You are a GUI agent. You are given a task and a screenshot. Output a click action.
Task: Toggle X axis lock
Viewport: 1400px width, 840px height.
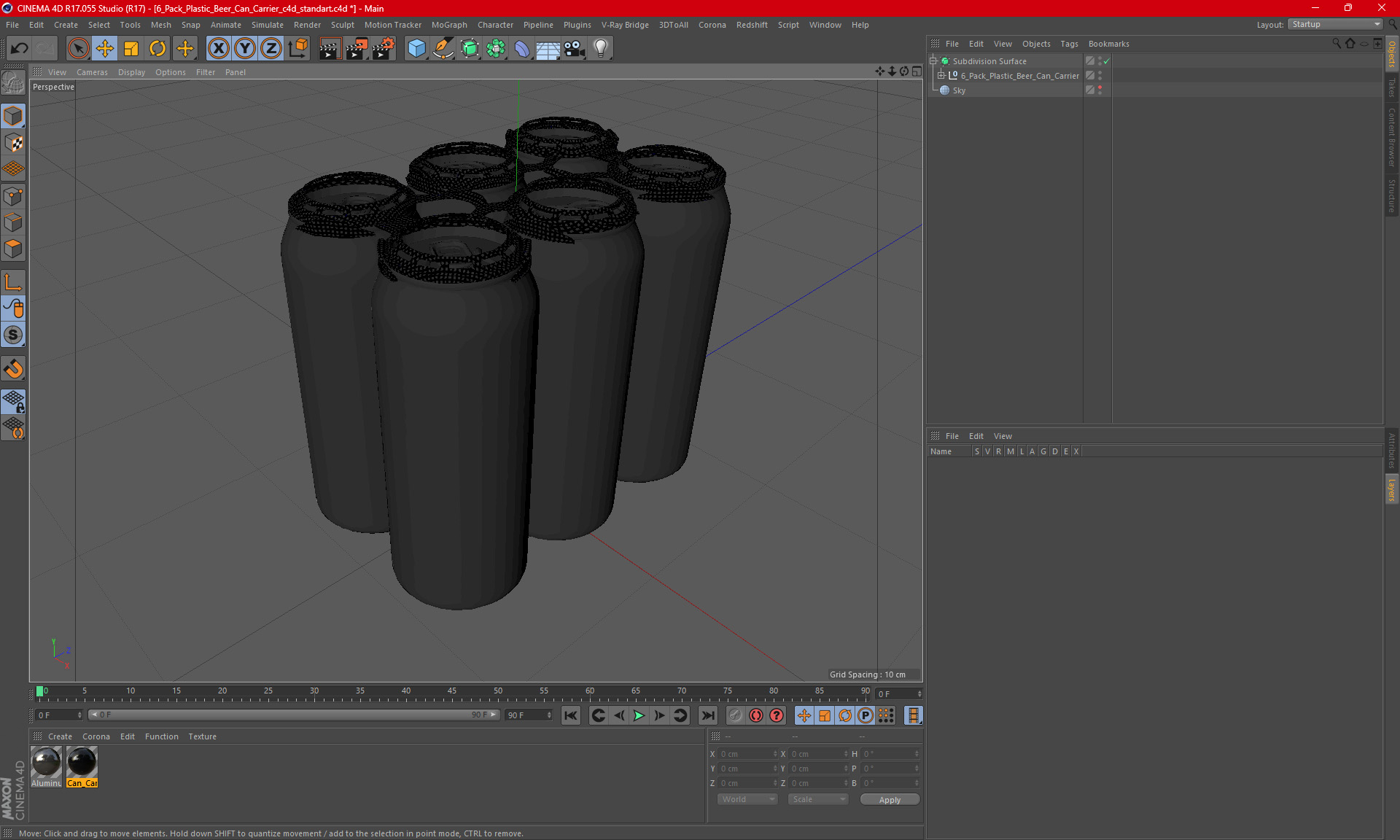tap(218, 49)
